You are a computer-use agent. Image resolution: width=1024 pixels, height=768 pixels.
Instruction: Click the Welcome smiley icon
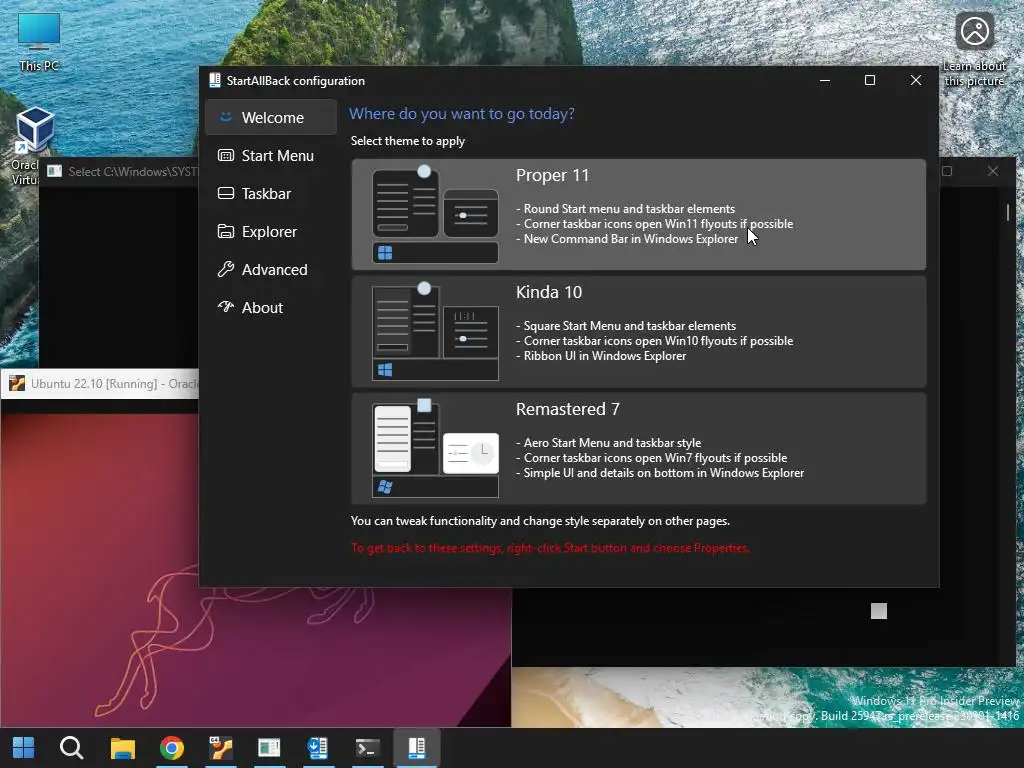225,117
